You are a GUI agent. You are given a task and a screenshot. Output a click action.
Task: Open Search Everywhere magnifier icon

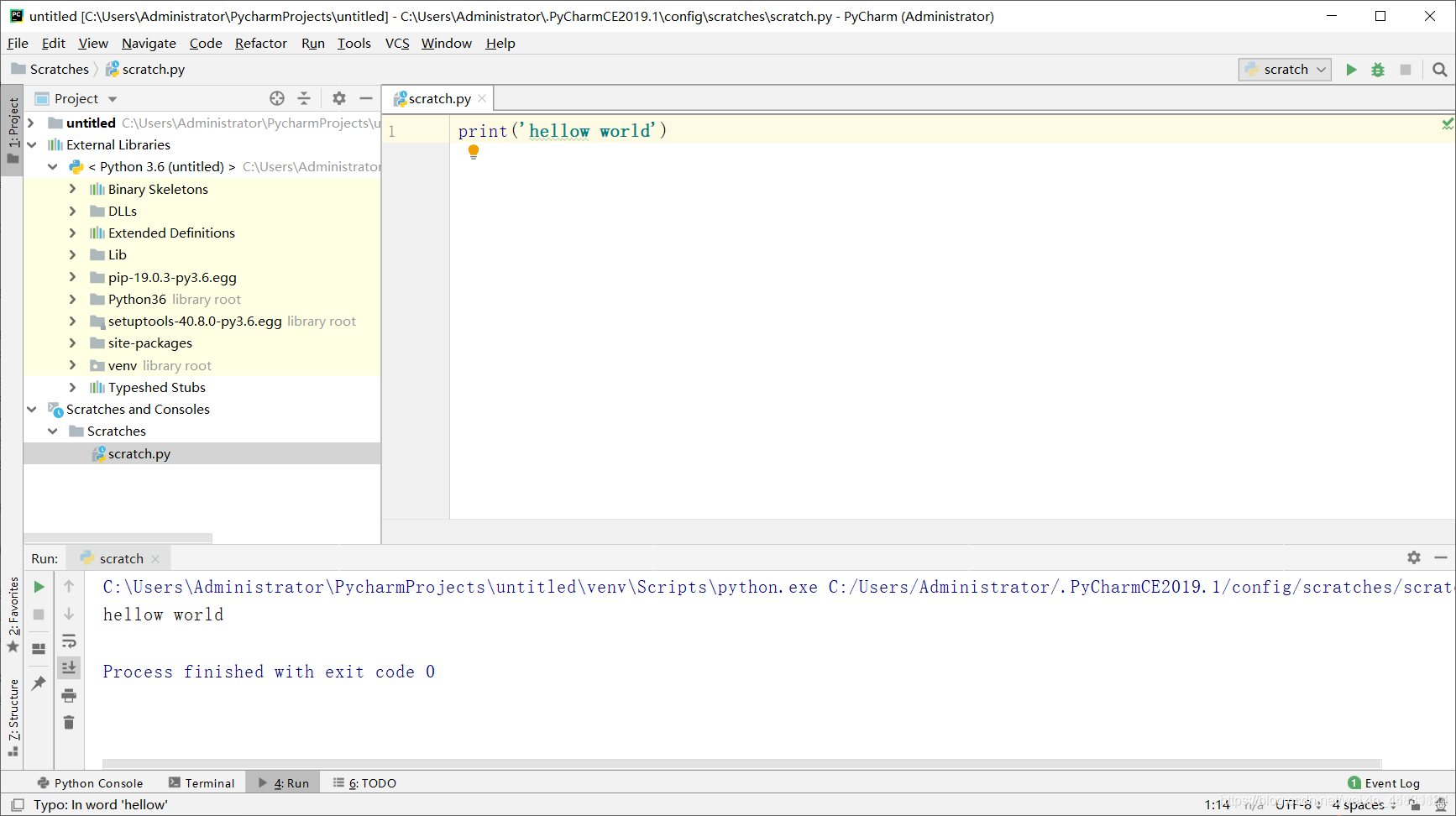pos(1440,70)
